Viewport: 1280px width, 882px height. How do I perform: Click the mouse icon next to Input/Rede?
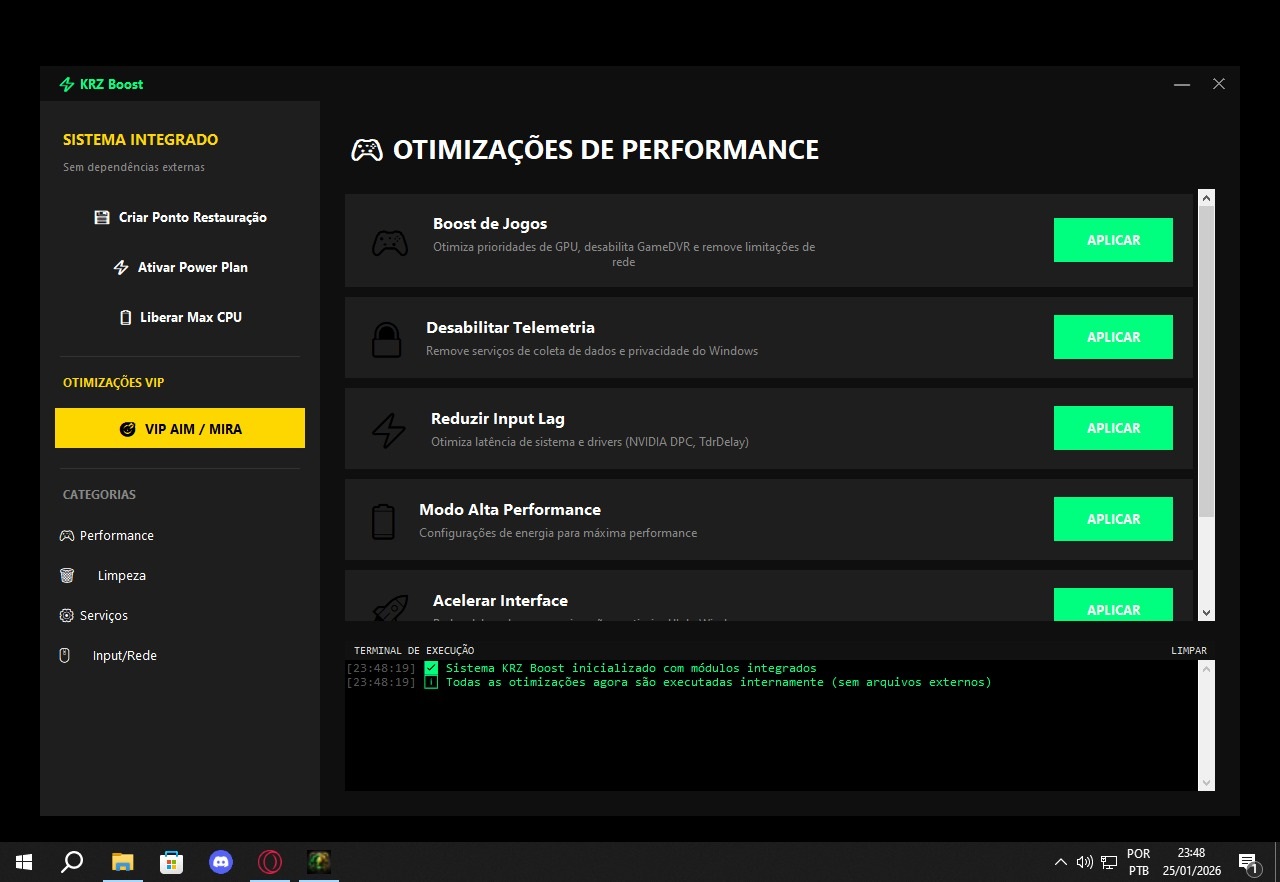pos(64,655)
